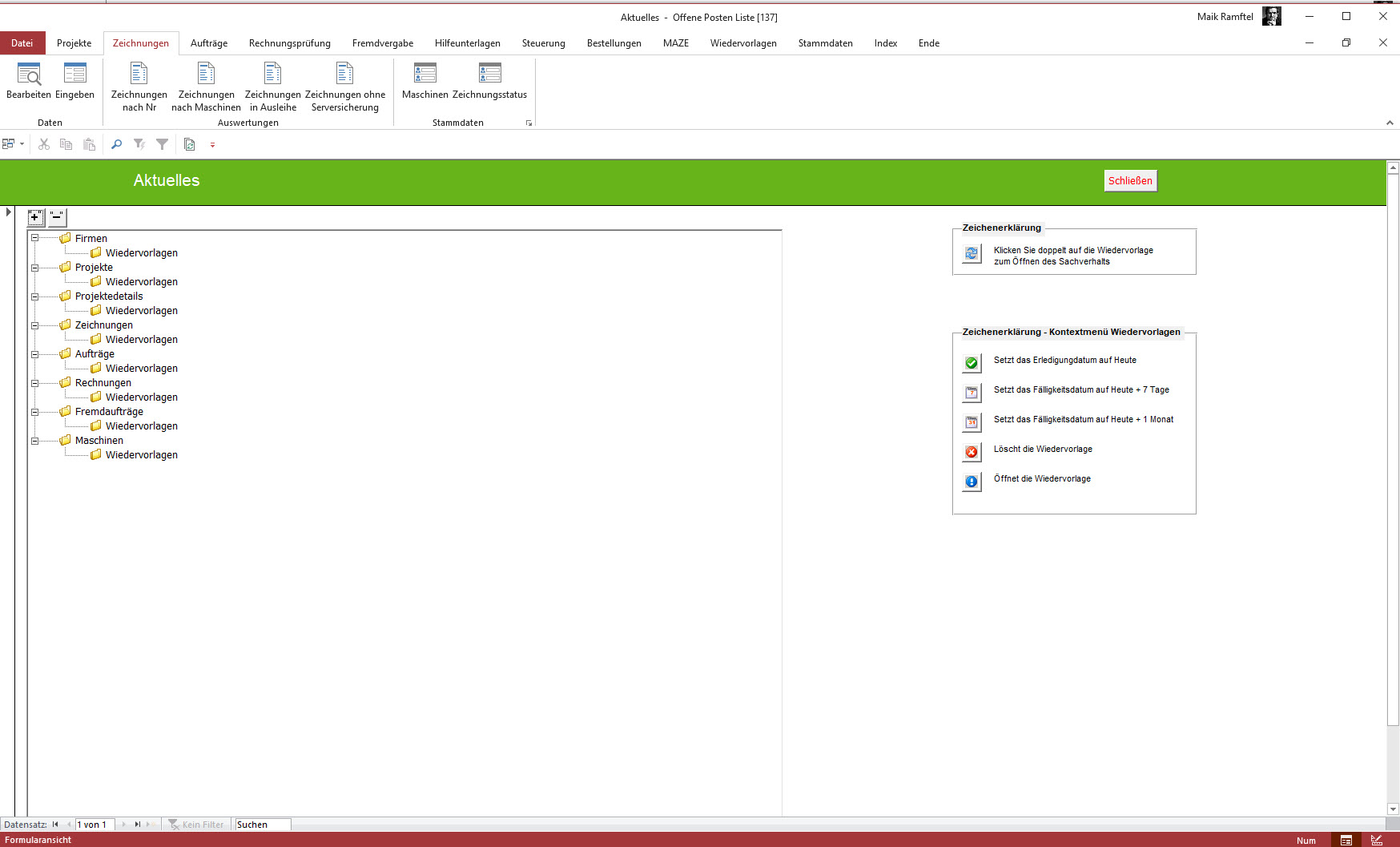This screenshot has height=847, width=1400.
Task: Open Maschinen master data
Action: click(x=424, y=81)
